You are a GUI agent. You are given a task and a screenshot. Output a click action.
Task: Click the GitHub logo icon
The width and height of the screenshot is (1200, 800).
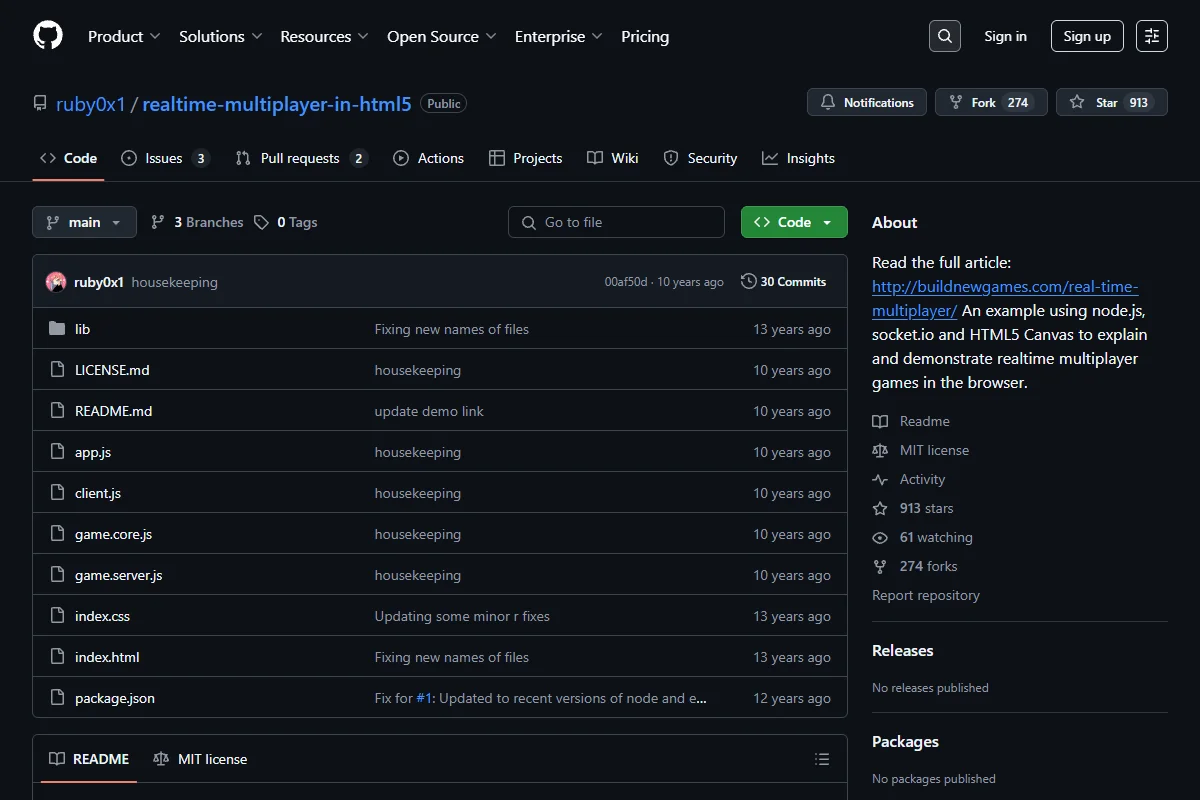(48, 36)
